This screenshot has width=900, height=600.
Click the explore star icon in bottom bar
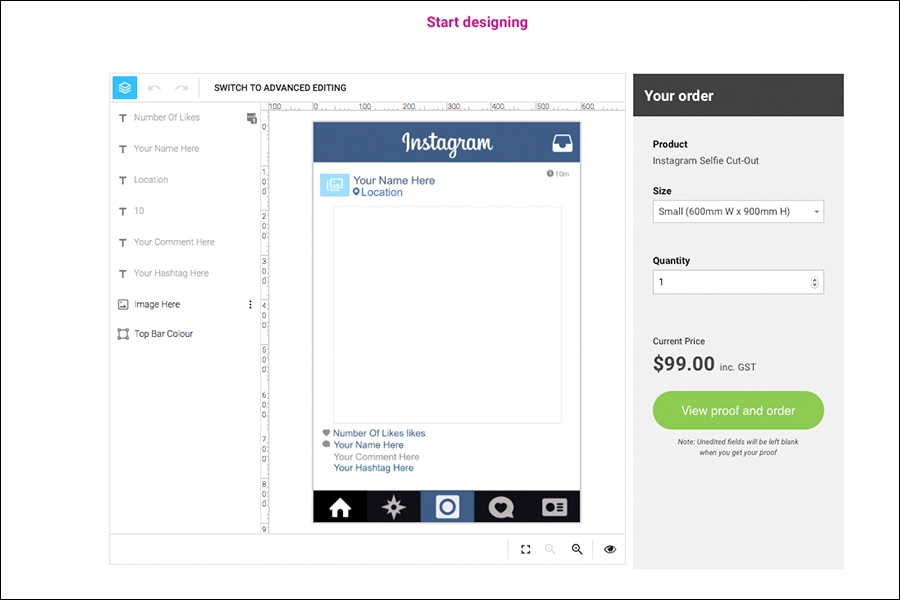[394, 507]
